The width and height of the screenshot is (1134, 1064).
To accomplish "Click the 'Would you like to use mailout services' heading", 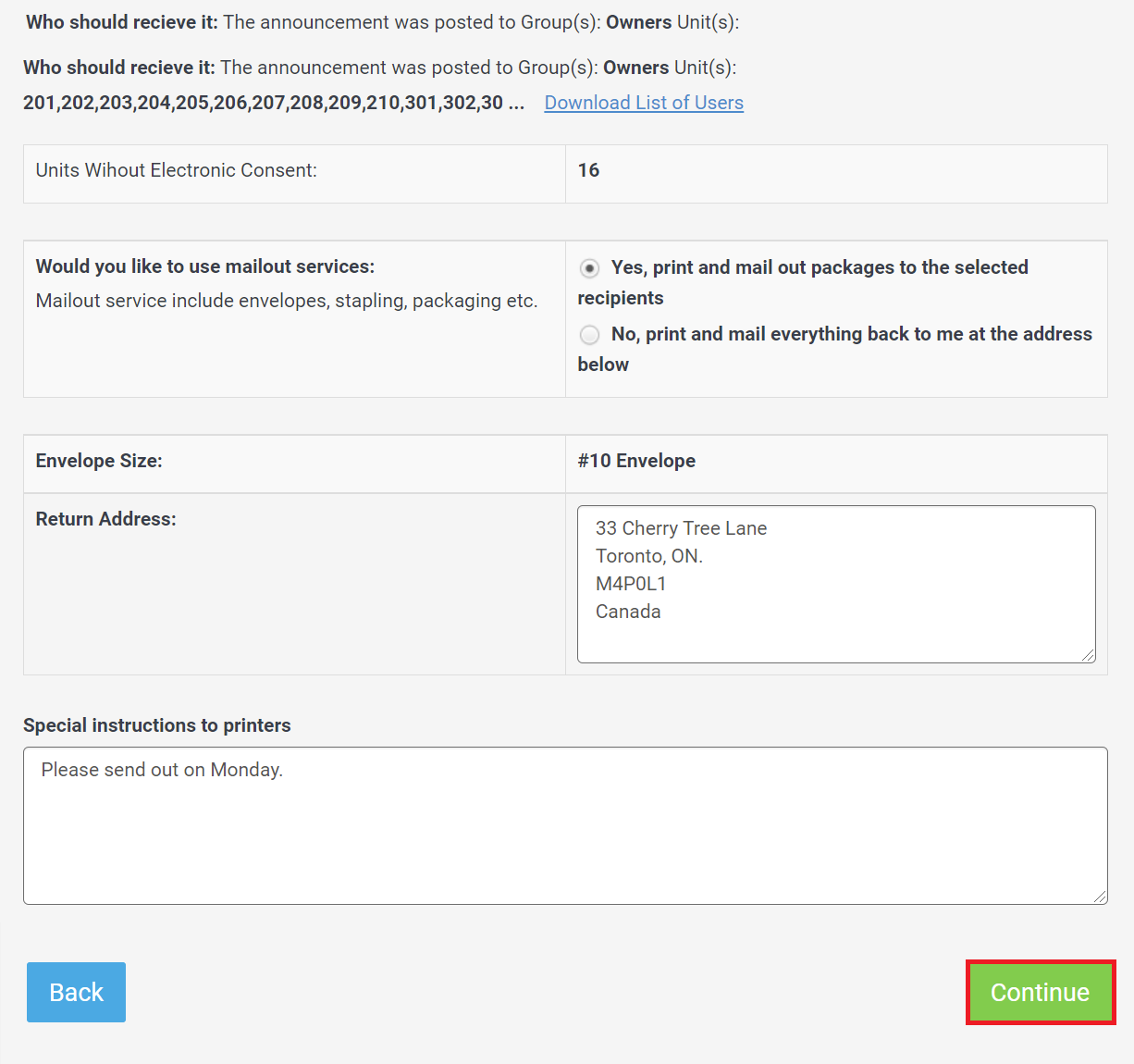I will tap(205, 266).
